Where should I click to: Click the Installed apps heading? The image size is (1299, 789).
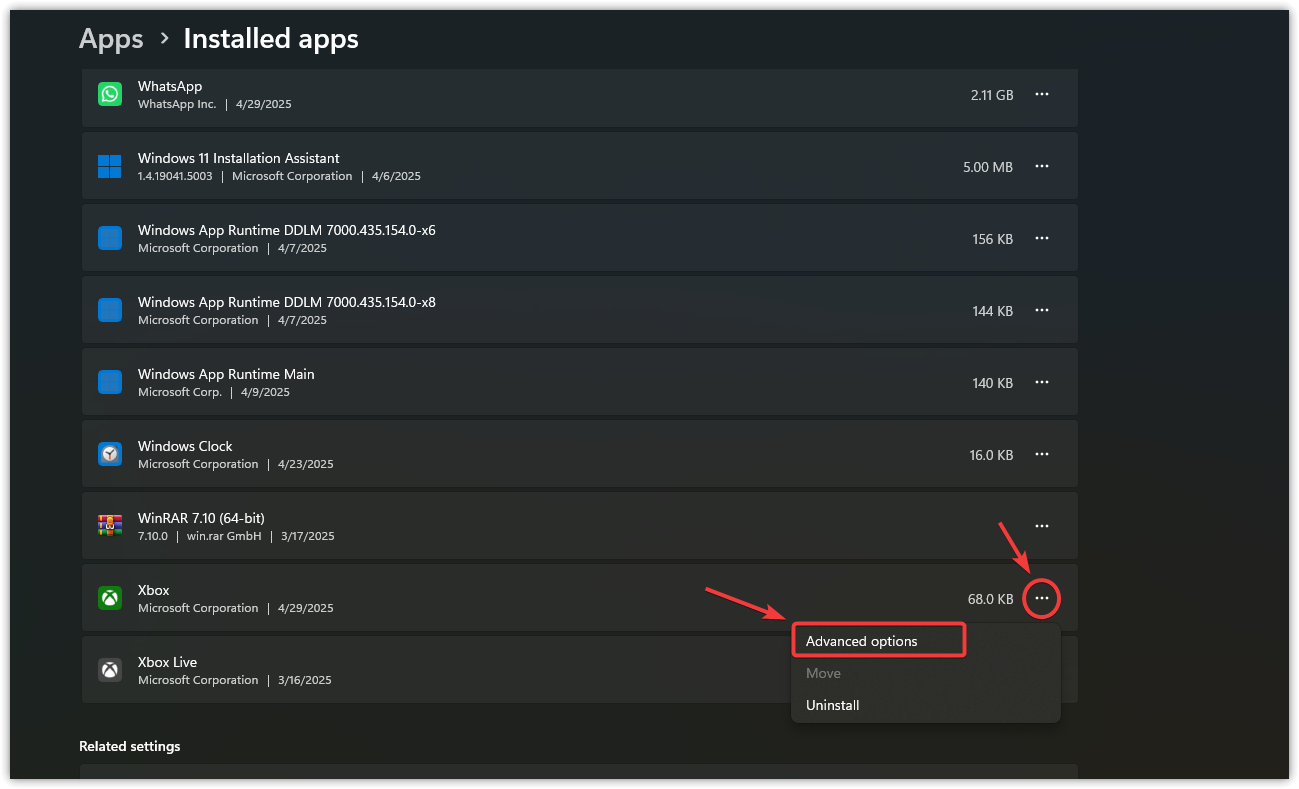coord(270,38)
